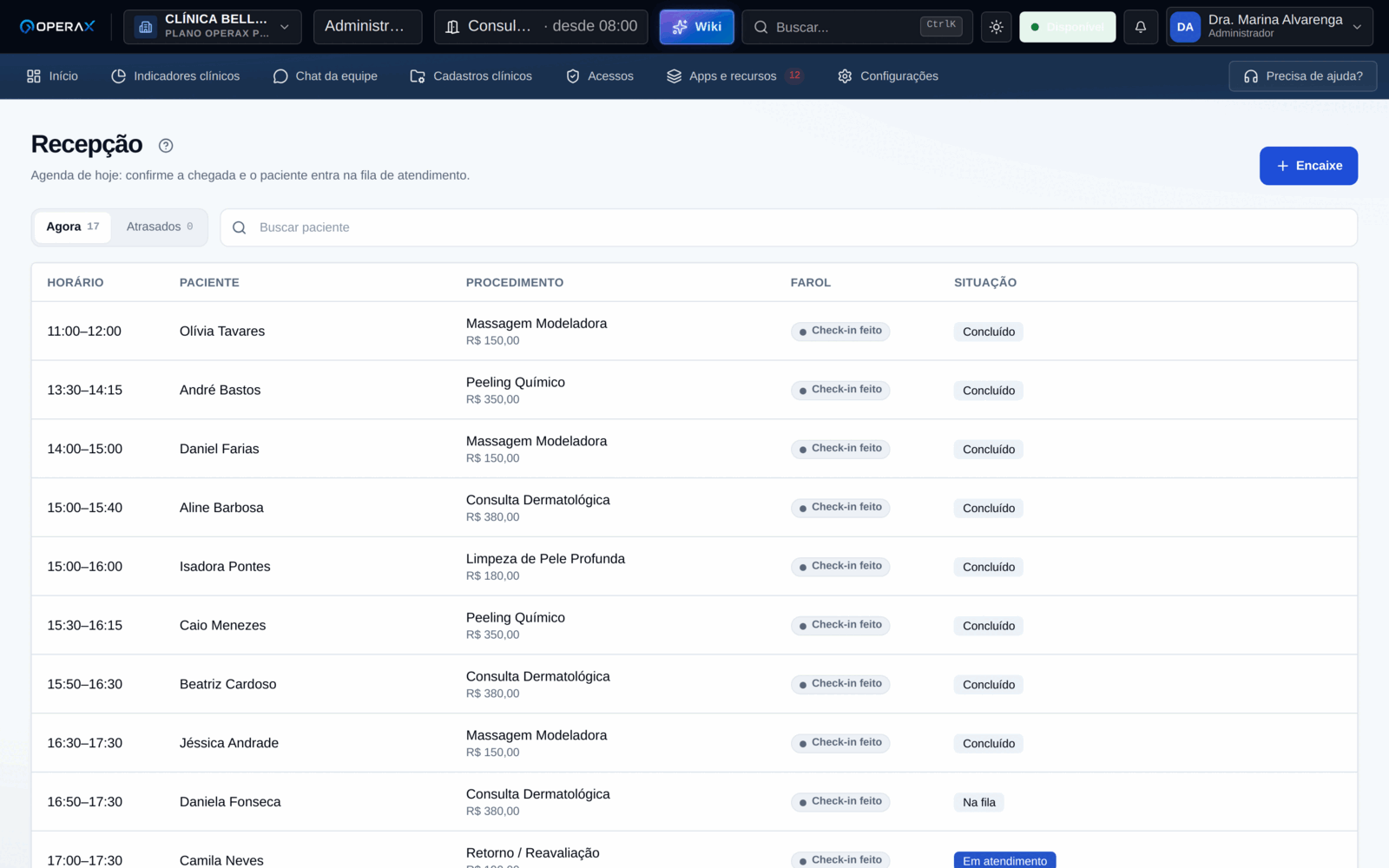
Task: Open Acessos menu item
Action: point(599,76)
